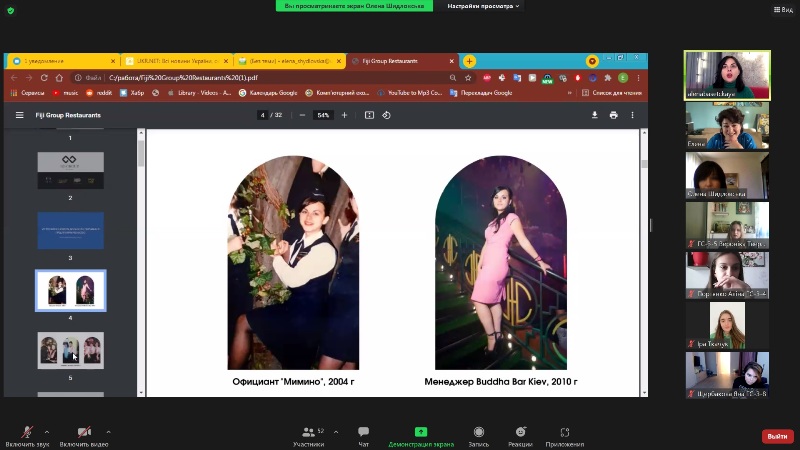Open the View layout button top right

pyautogui.click(x=783, y=10)
